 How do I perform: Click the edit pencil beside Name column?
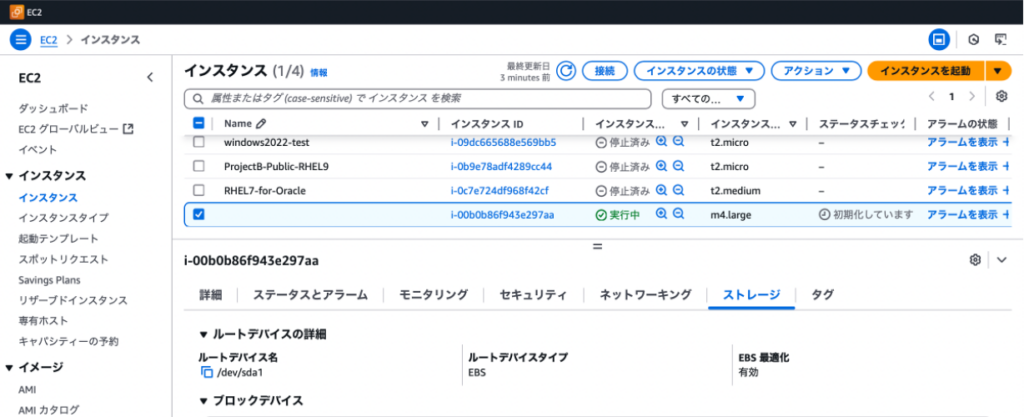261,123
